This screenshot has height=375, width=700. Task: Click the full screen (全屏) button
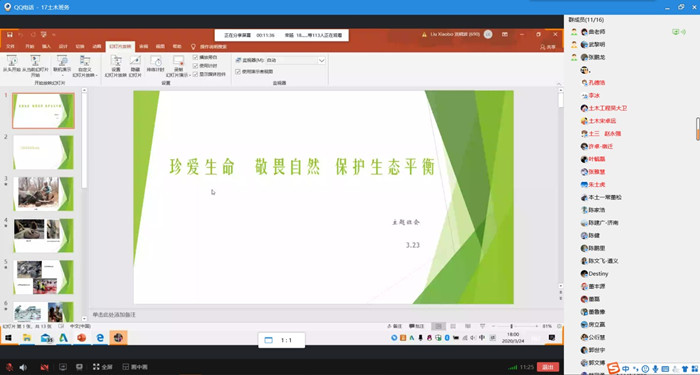click(102, 367)
